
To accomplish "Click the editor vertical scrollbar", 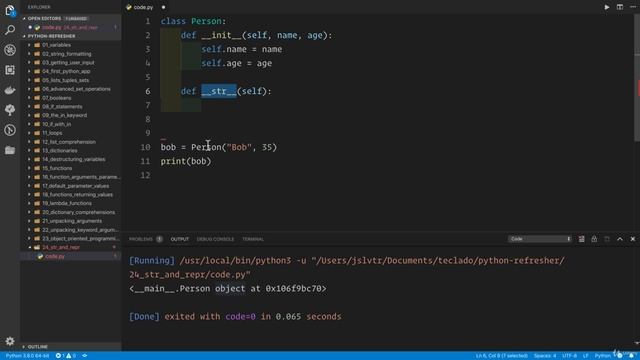I will 637,78.
